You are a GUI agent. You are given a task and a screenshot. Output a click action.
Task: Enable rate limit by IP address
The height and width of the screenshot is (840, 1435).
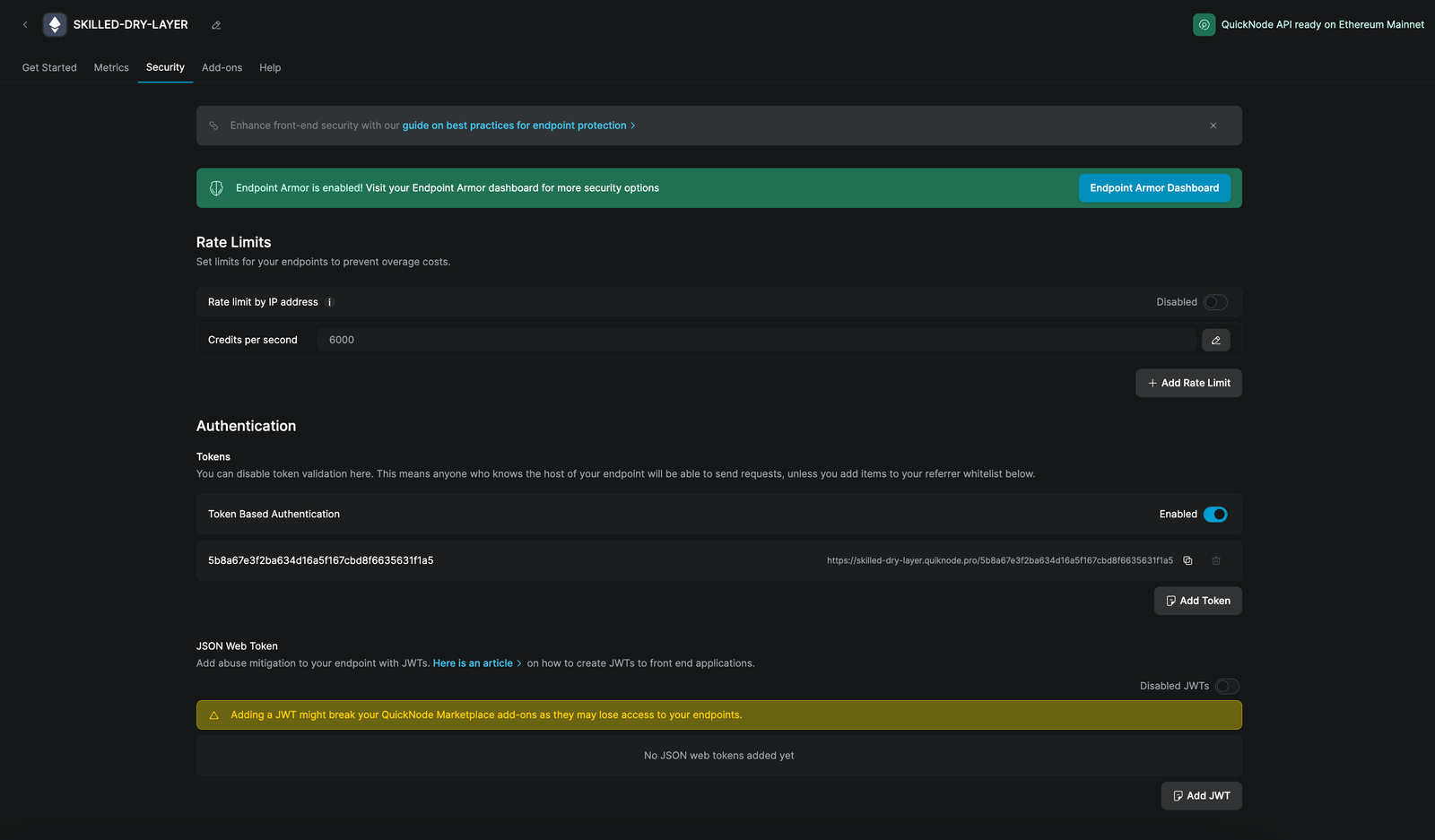(1216, 302)
